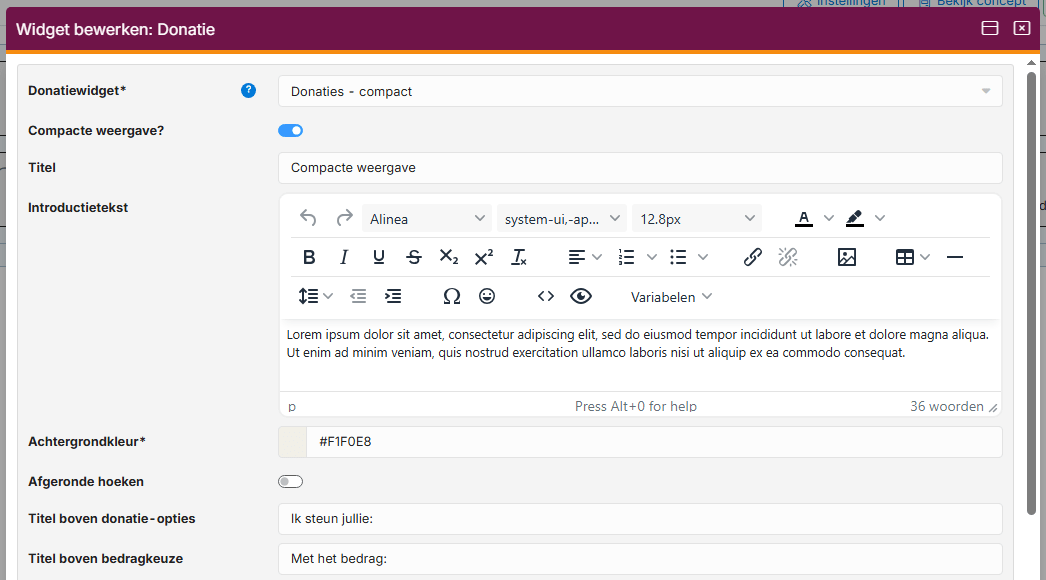Open the Variabelen menu

671,297
